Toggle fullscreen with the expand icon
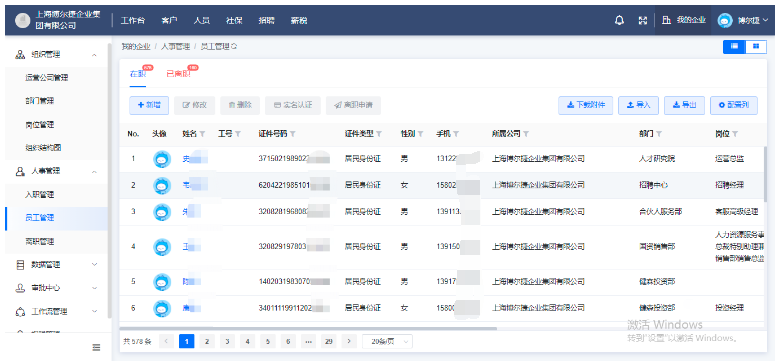This screenshot has width=776, height=361. coord(643,20)
